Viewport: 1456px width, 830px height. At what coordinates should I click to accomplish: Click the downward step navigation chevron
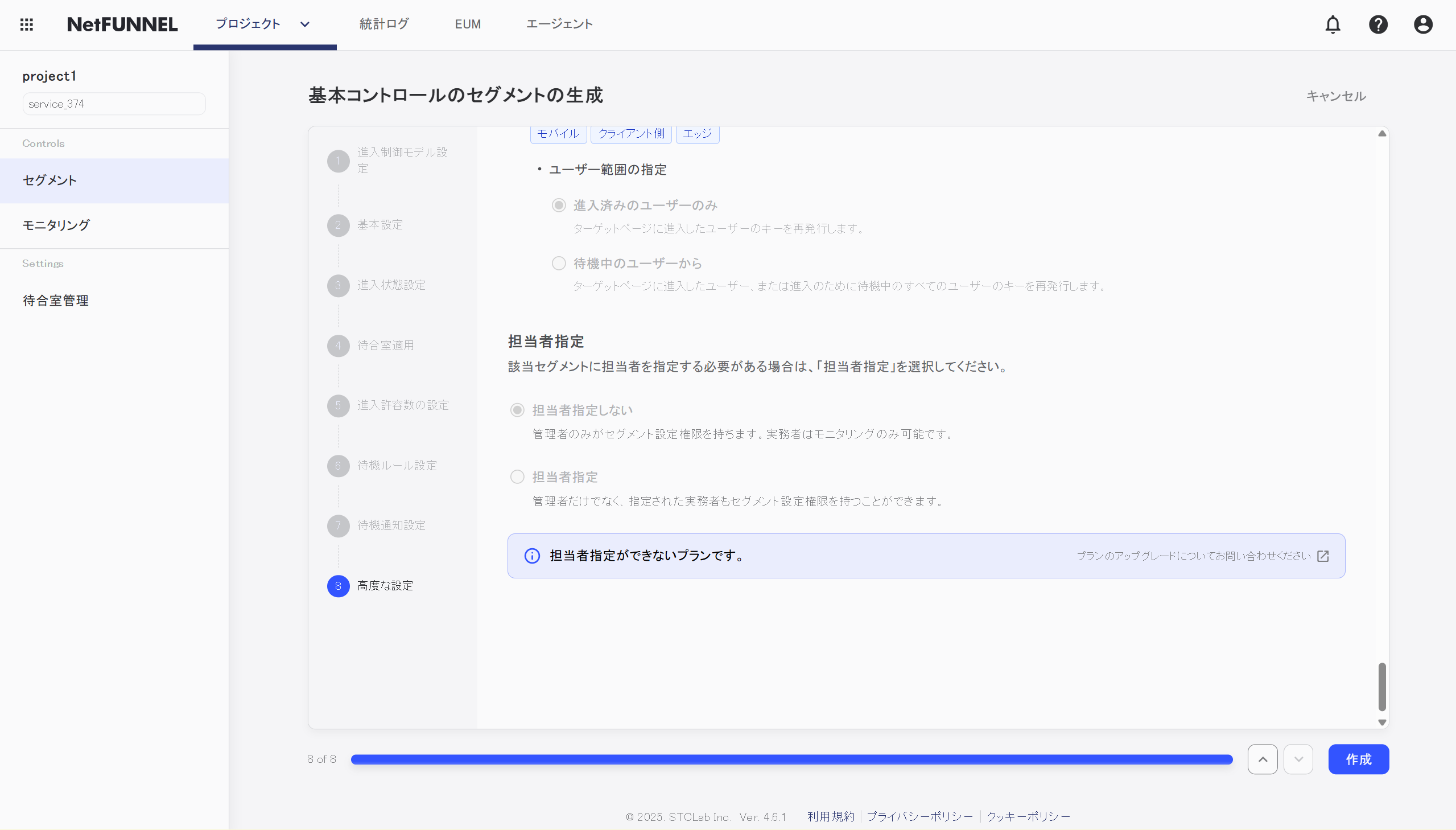pyautogui.click(x=1298, y=759)
